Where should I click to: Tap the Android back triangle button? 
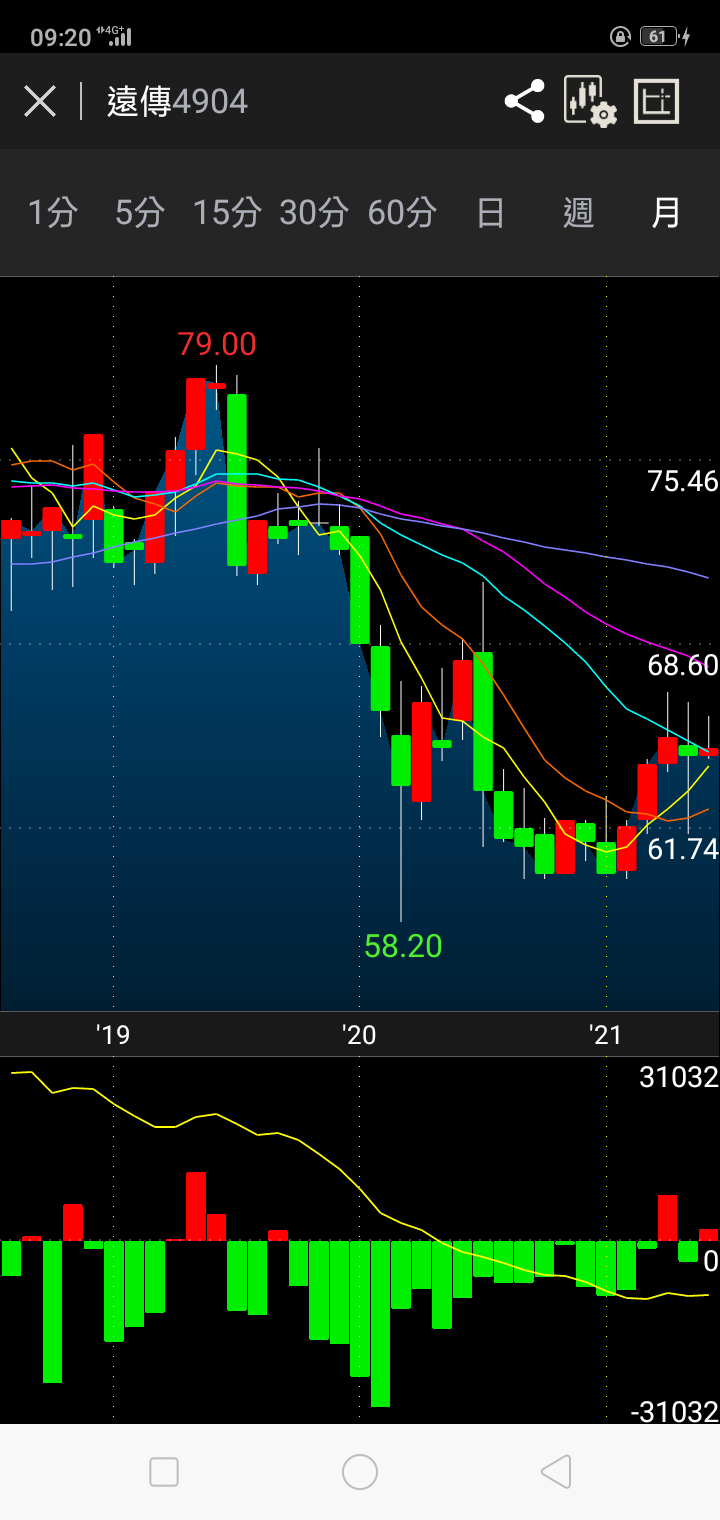point(555,1472)
